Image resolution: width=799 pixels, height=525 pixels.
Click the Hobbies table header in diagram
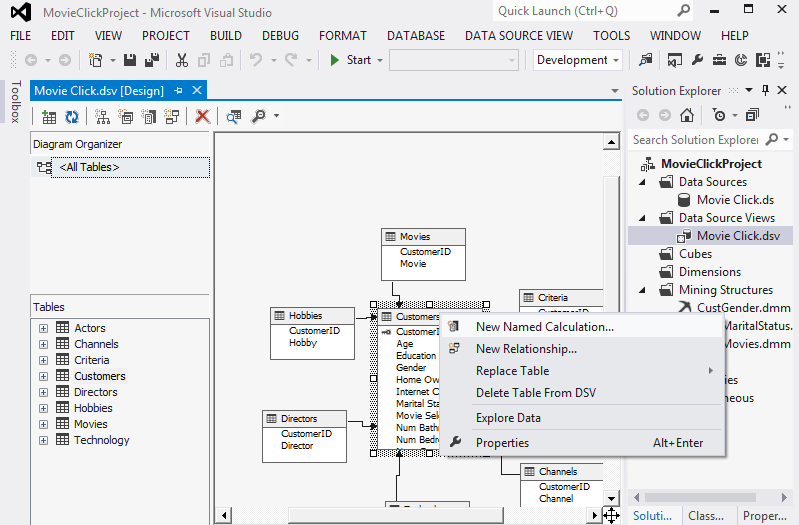312,316
